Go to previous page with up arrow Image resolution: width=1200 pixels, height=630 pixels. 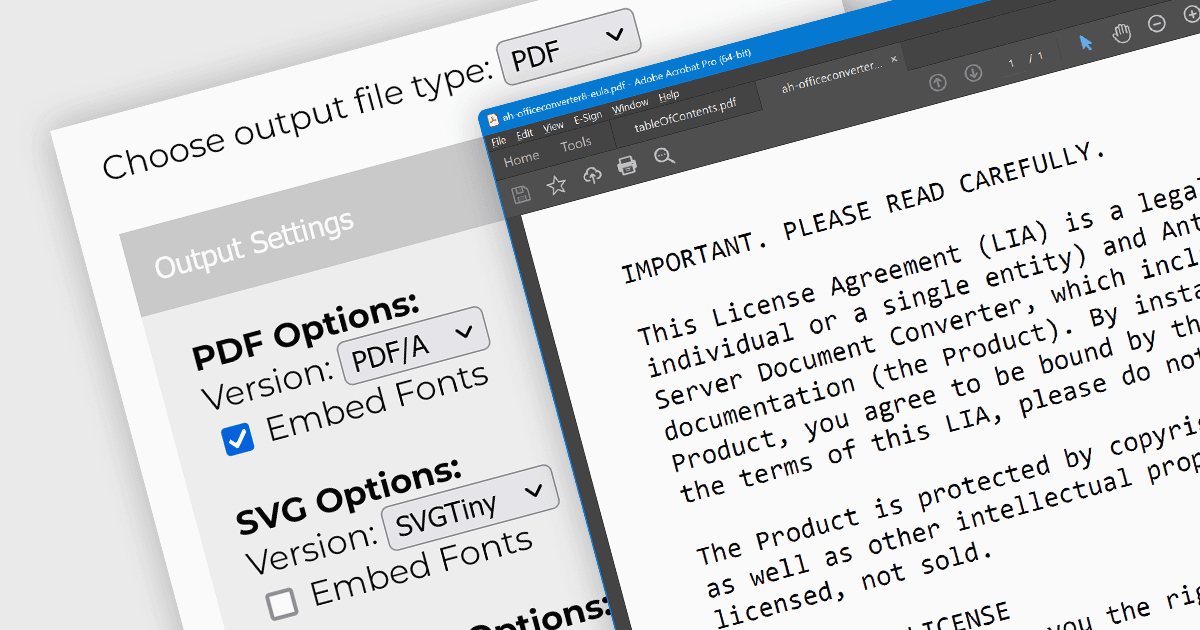pyautogui.click(x=937, y=83)
